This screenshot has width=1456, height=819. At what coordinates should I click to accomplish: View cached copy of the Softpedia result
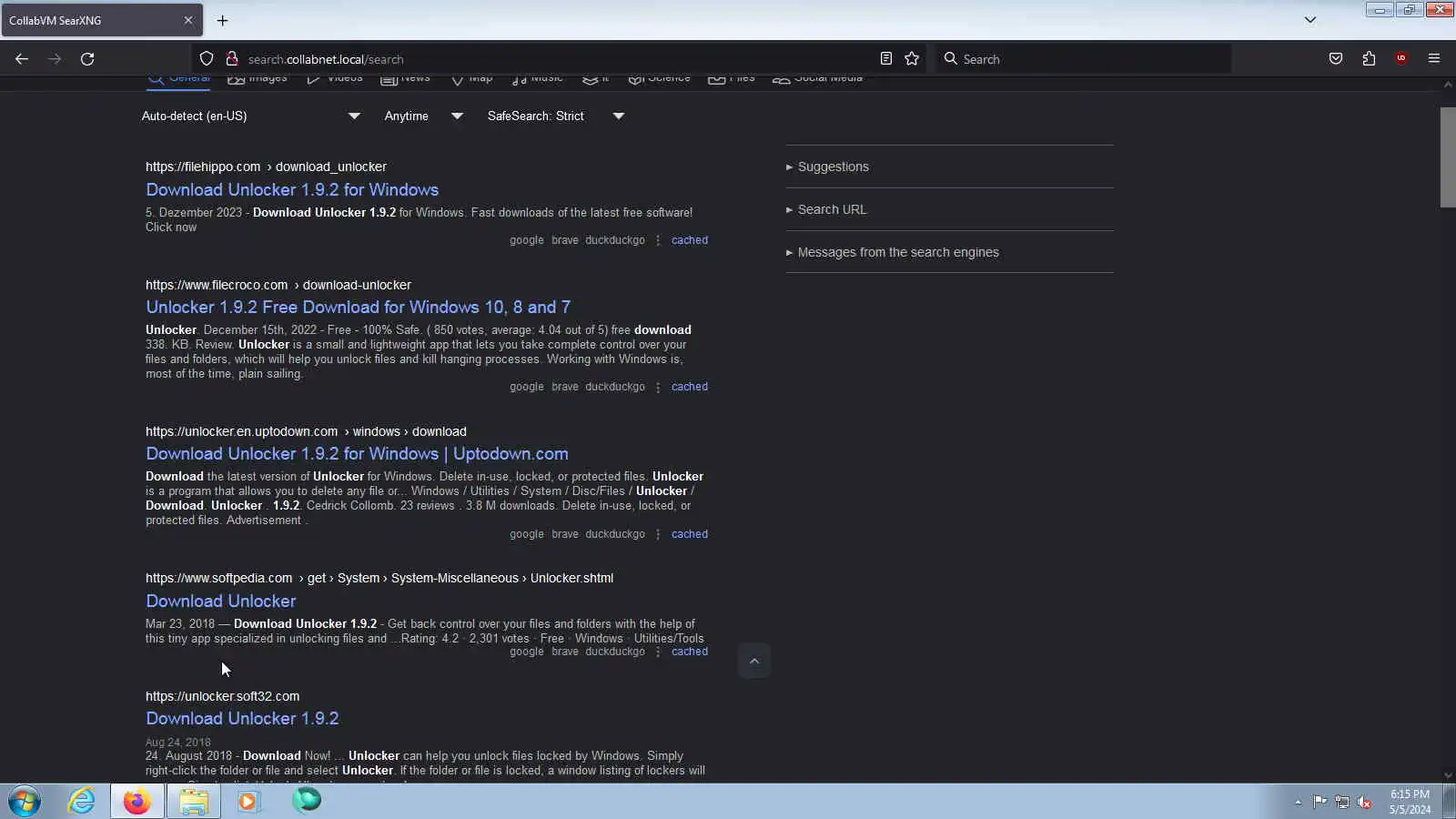pyautogui.click(x=690, y=652)
